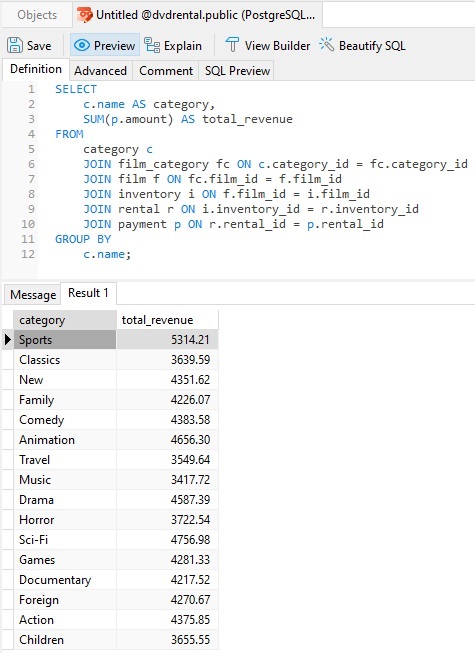Select the Drama category cell
The image size is (475, 653).
point(65,499)
